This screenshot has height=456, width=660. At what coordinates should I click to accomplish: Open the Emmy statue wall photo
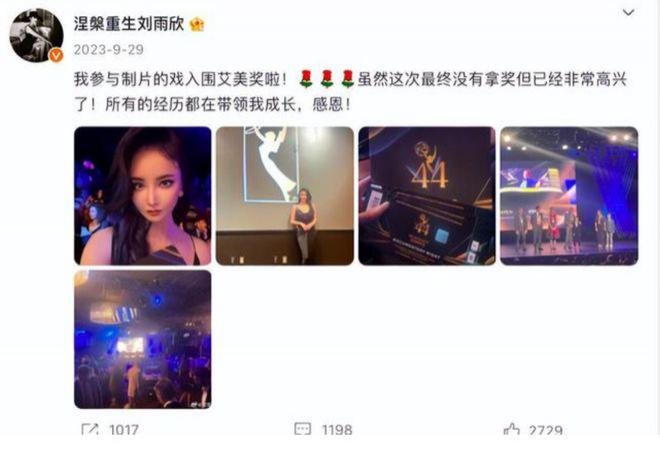click(285, 196)
